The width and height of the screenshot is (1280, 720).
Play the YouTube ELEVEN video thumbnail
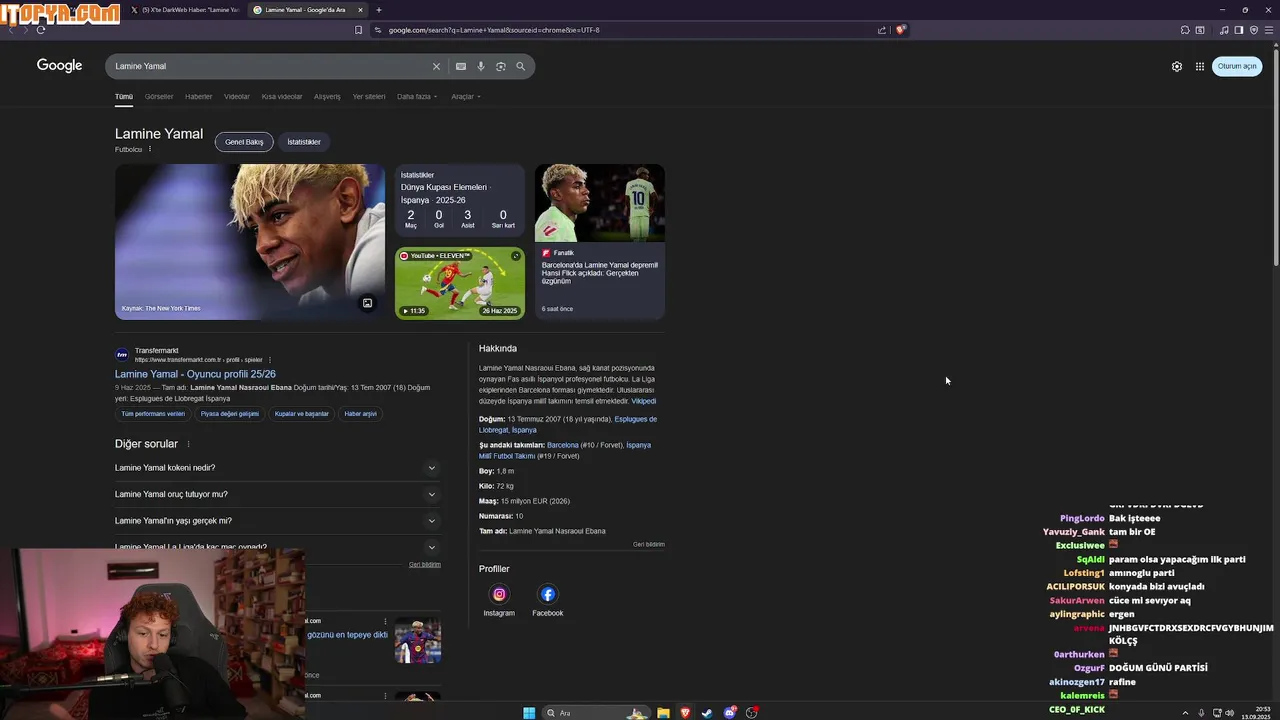coord(460,283)
